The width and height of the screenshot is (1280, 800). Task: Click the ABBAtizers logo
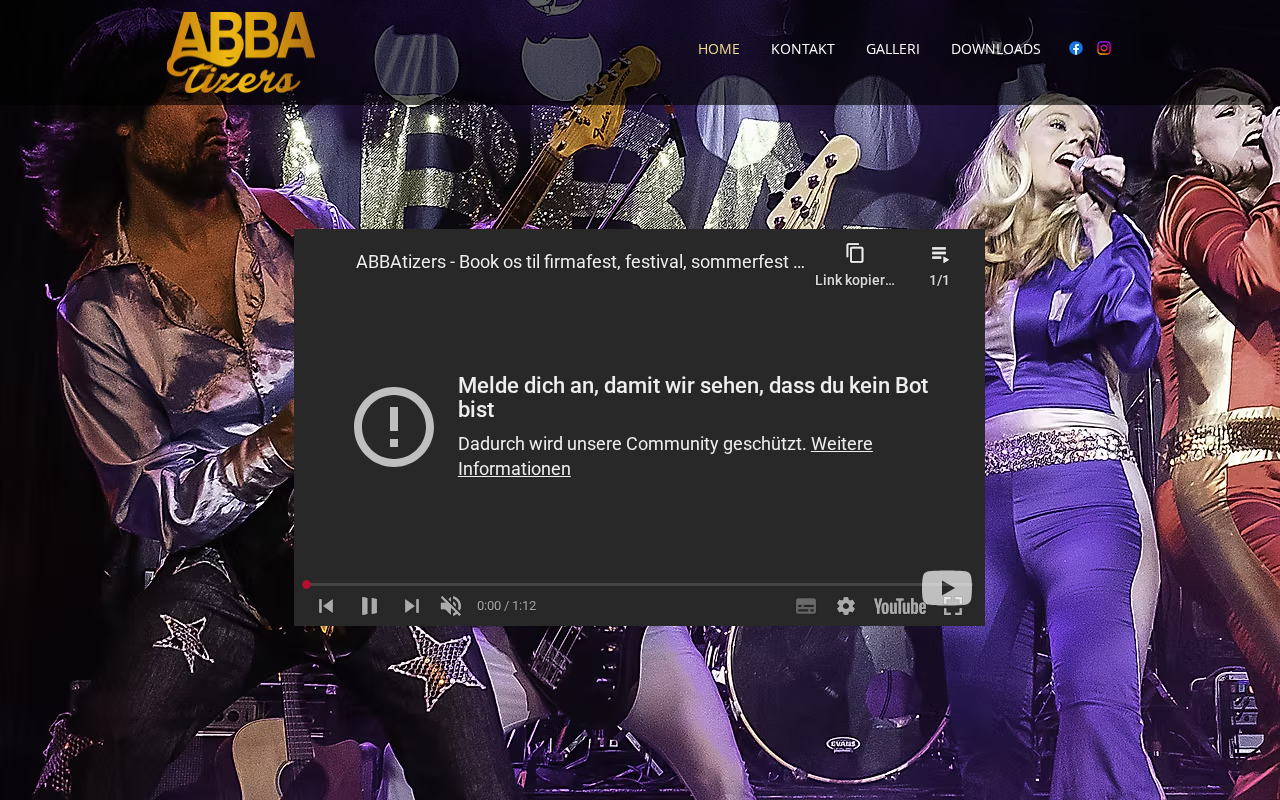[241, 53]
